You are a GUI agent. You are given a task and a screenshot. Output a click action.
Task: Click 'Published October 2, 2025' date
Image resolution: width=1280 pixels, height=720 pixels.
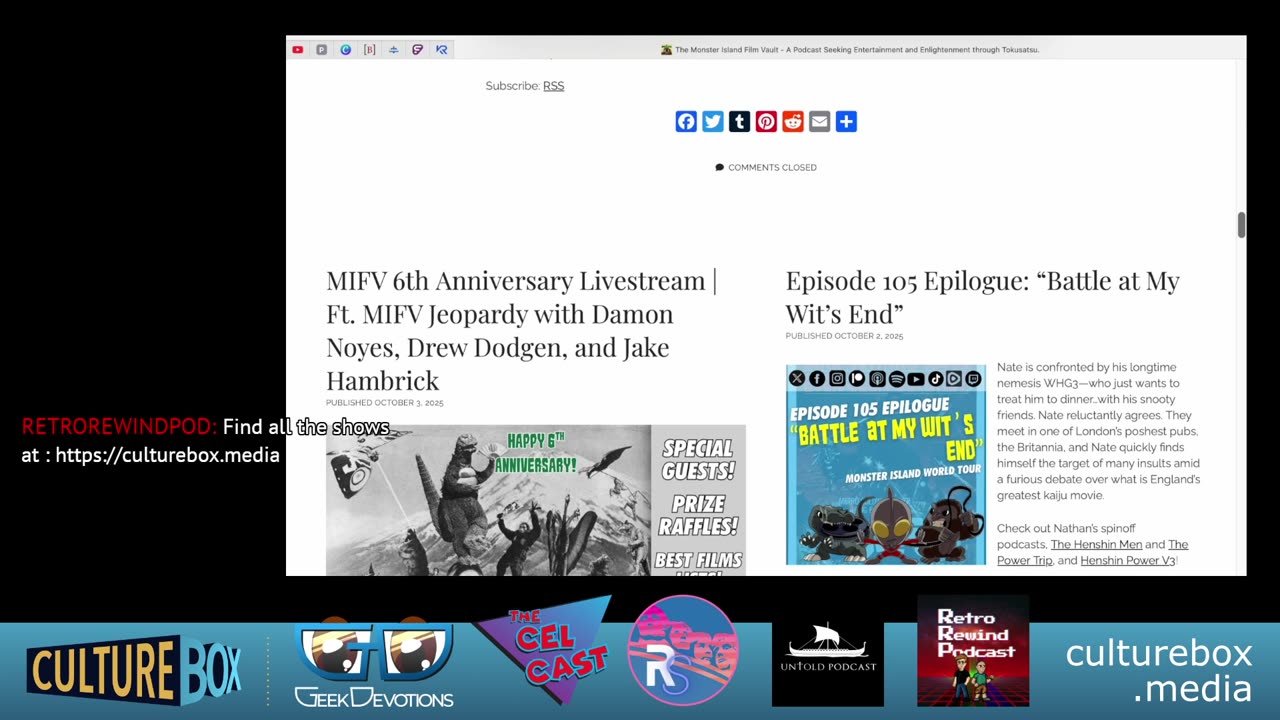coord(844,336)
